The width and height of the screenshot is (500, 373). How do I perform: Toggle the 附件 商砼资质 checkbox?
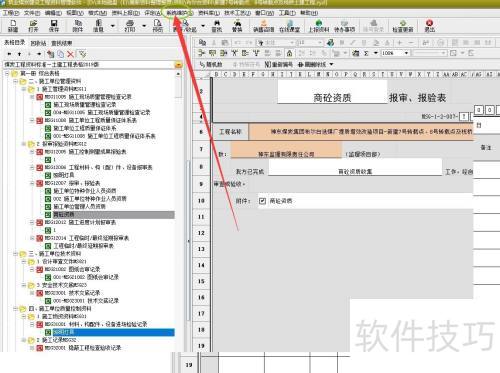pyautogui.click(x=262, y=201)
